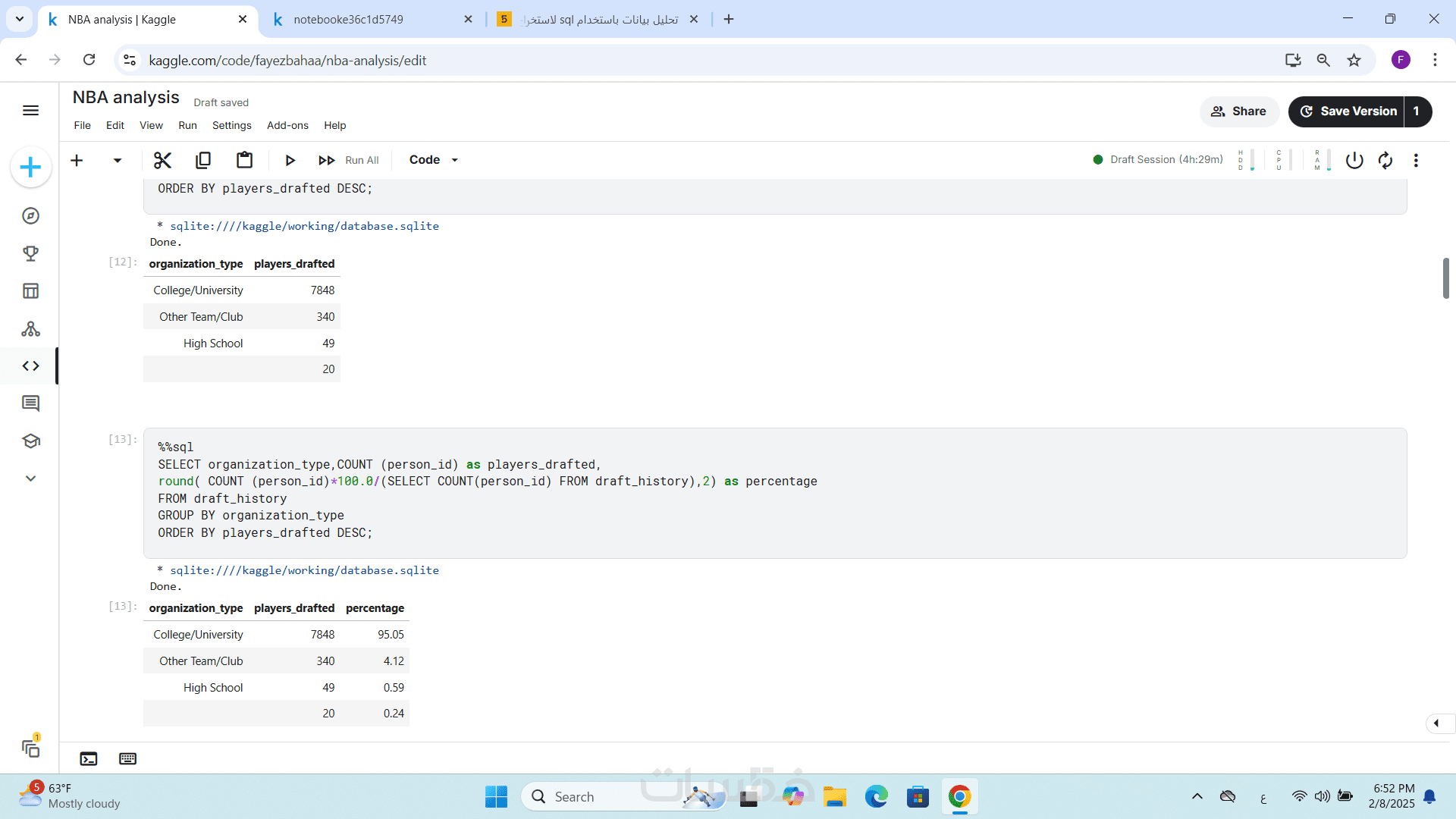The width and height of the screenshot is (1456, 819).
Task: Click the paste cell clipboard icon
Action: coord(244,160)
